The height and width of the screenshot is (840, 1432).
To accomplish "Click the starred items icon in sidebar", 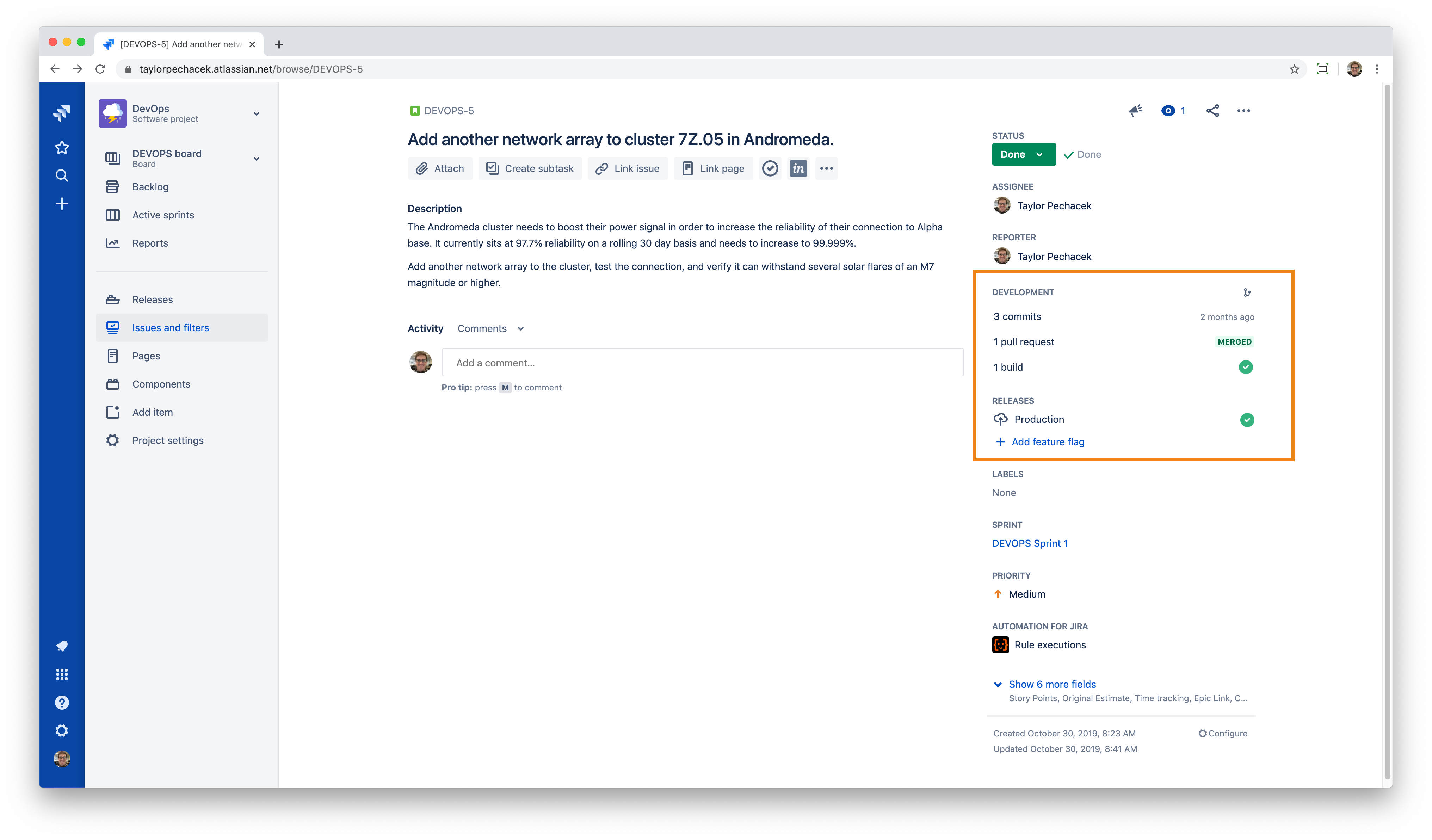I will pos(62,148).
